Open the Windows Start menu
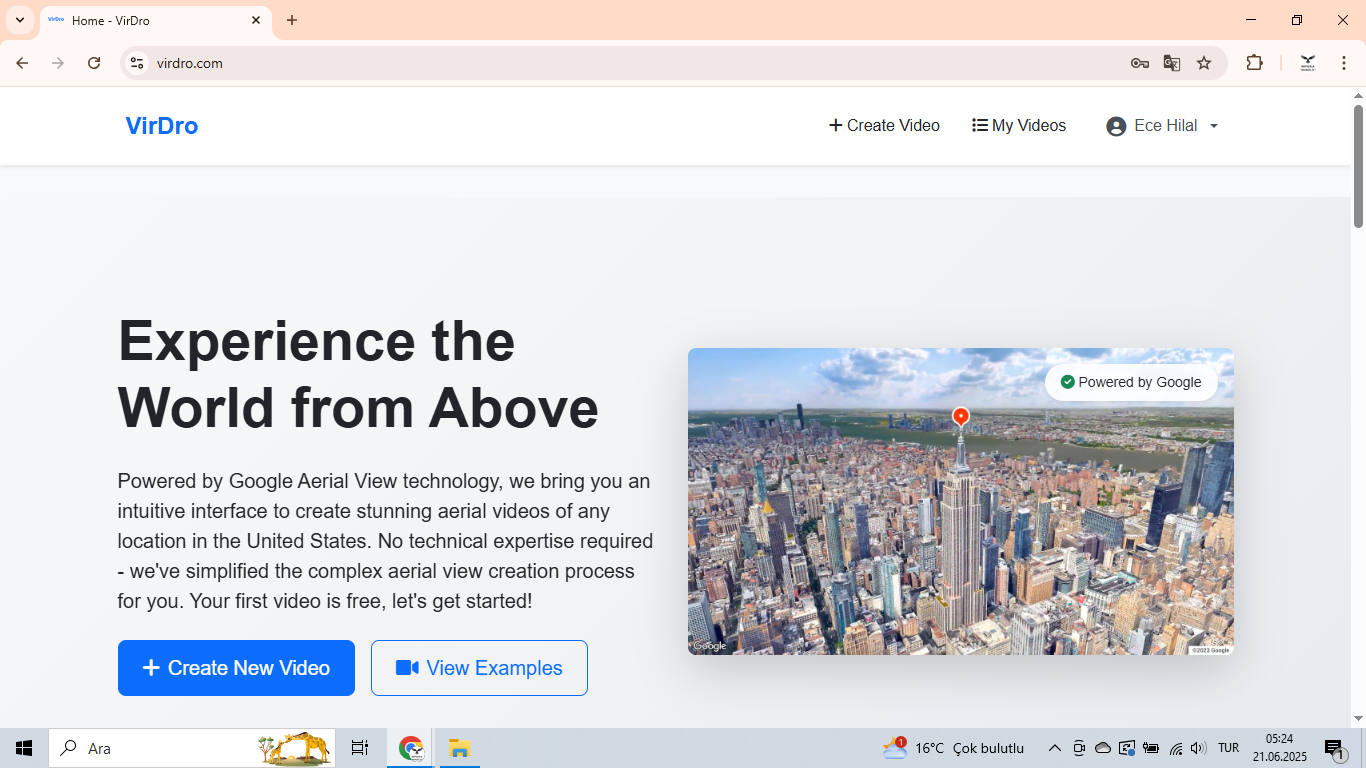The width and height of the screenshot is (1366, 768). pos(24,748)
